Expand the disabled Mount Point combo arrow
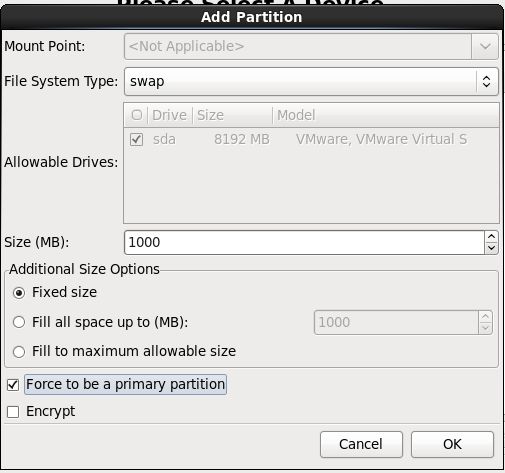 click(x=485, y=46)
